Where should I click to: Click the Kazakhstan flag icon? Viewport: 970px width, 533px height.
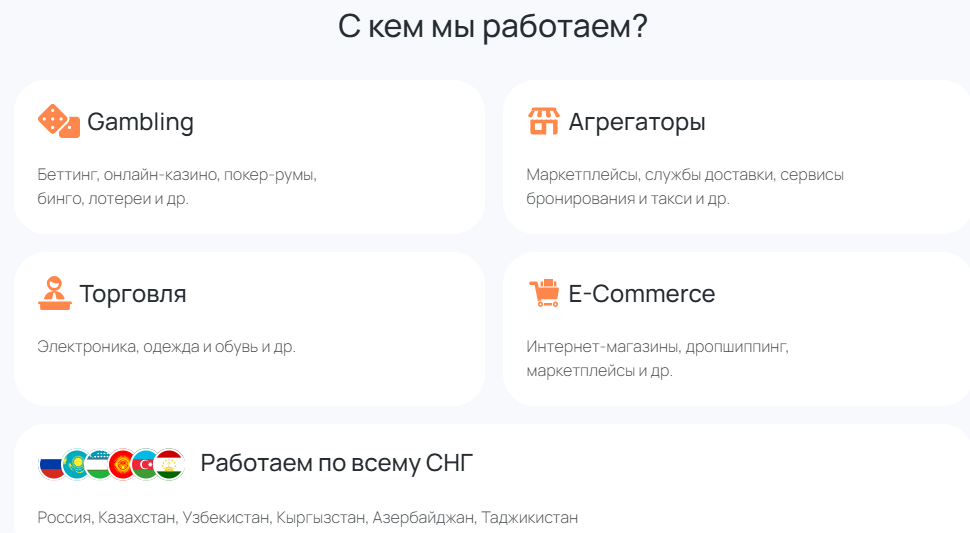pos(75,464)
